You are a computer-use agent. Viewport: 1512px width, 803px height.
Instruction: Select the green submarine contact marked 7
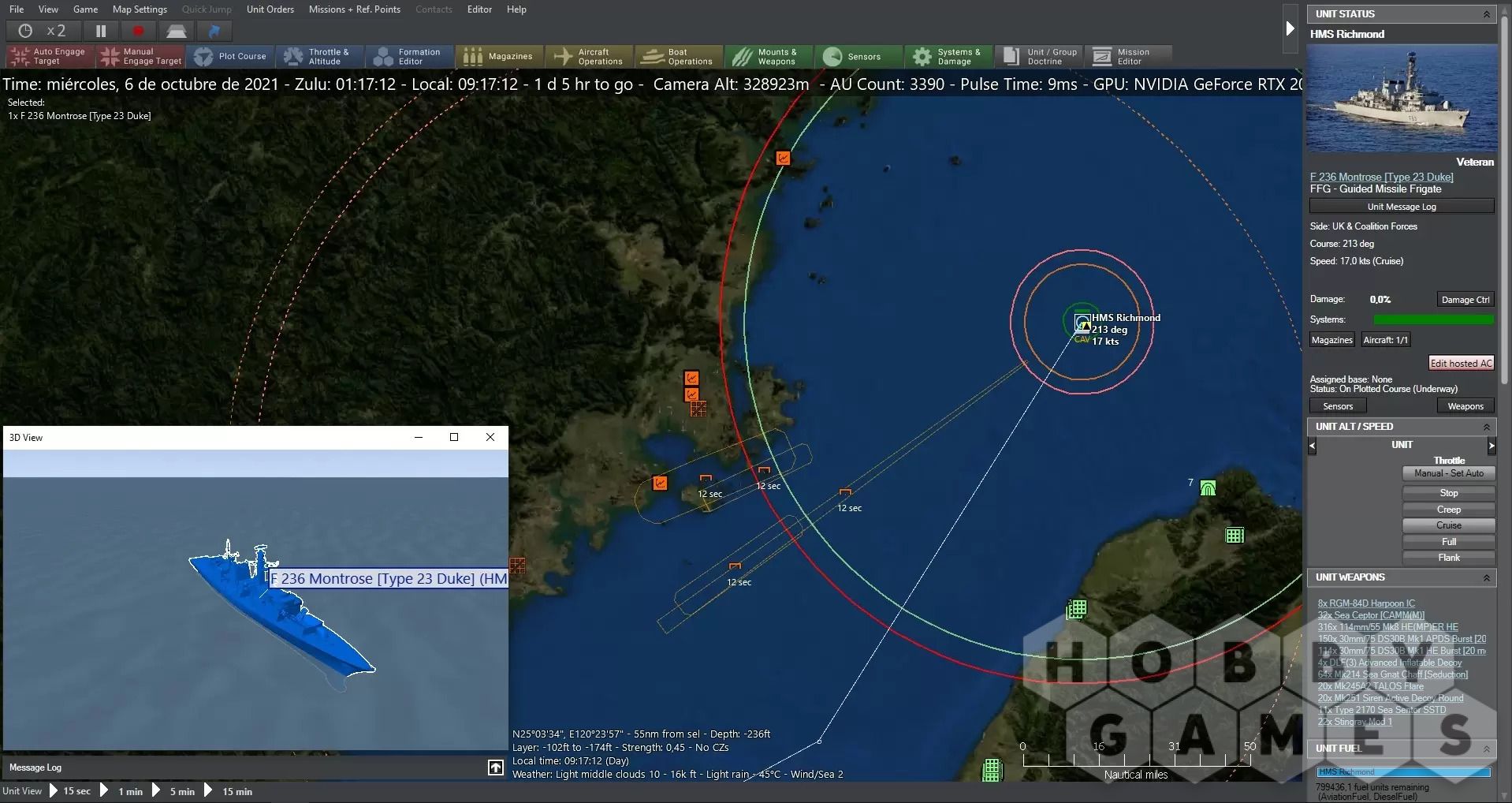click(1207, 487)
